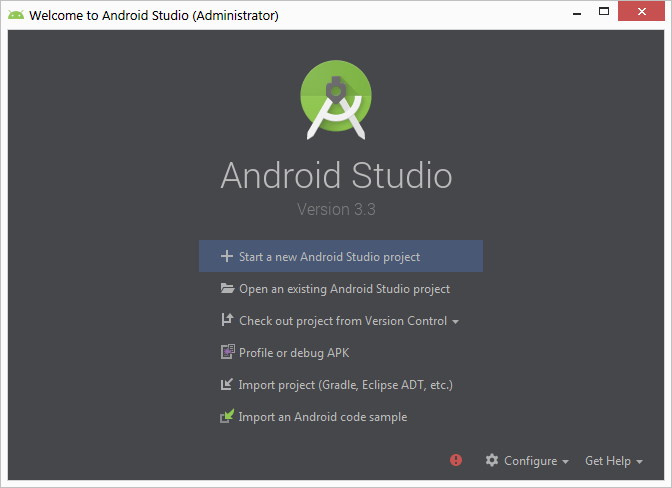The width and height of the screenshot is (672, 488).
Task: Minimize the Welcome to Android Studio window
Action: (x=578, y=14)
